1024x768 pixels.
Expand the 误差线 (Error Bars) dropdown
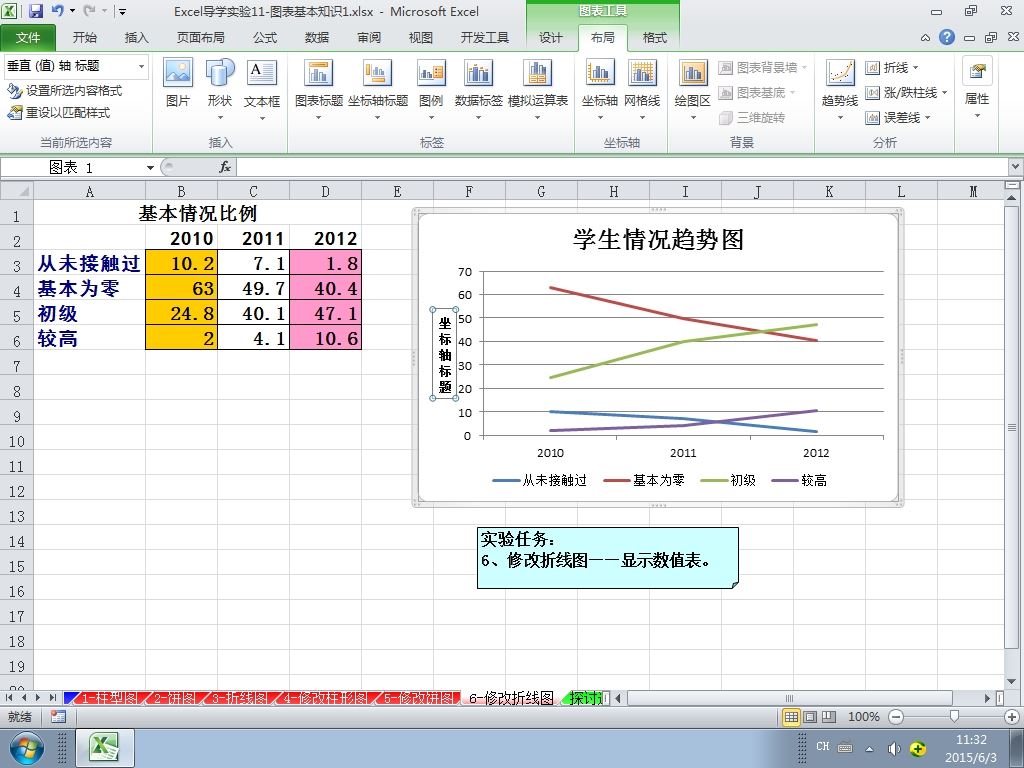click(x=899, y=118)
